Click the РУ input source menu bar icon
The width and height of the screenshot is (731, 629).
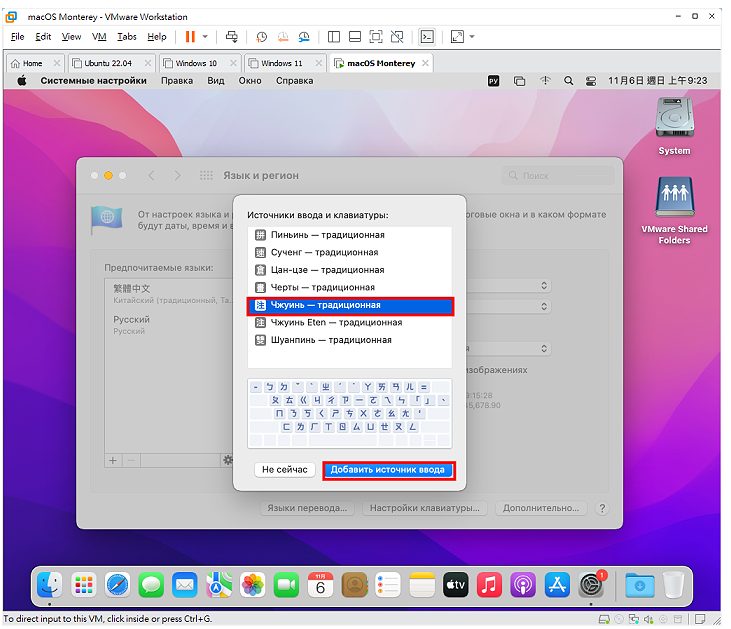[x=494, y=81]
